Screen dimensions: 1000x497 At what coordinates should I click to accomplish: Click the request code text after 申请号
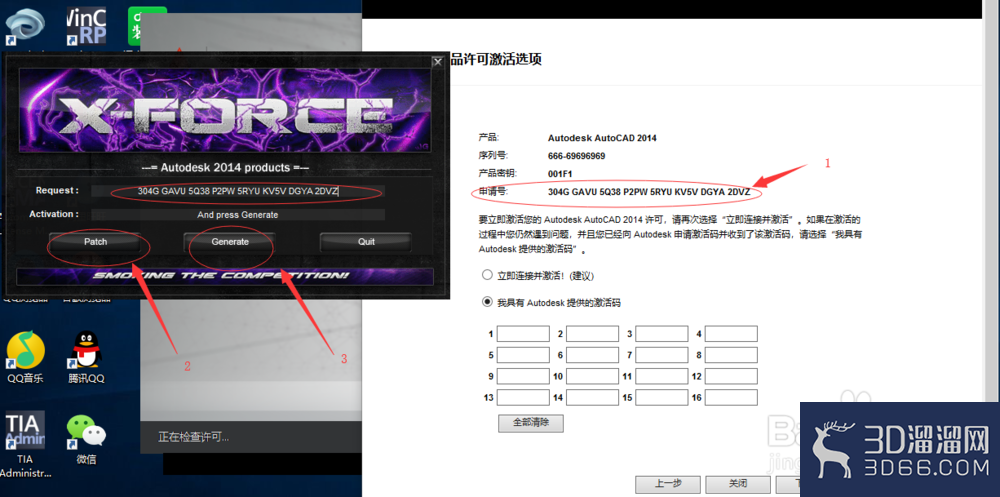pyautogui.click(x=649, y=191)
